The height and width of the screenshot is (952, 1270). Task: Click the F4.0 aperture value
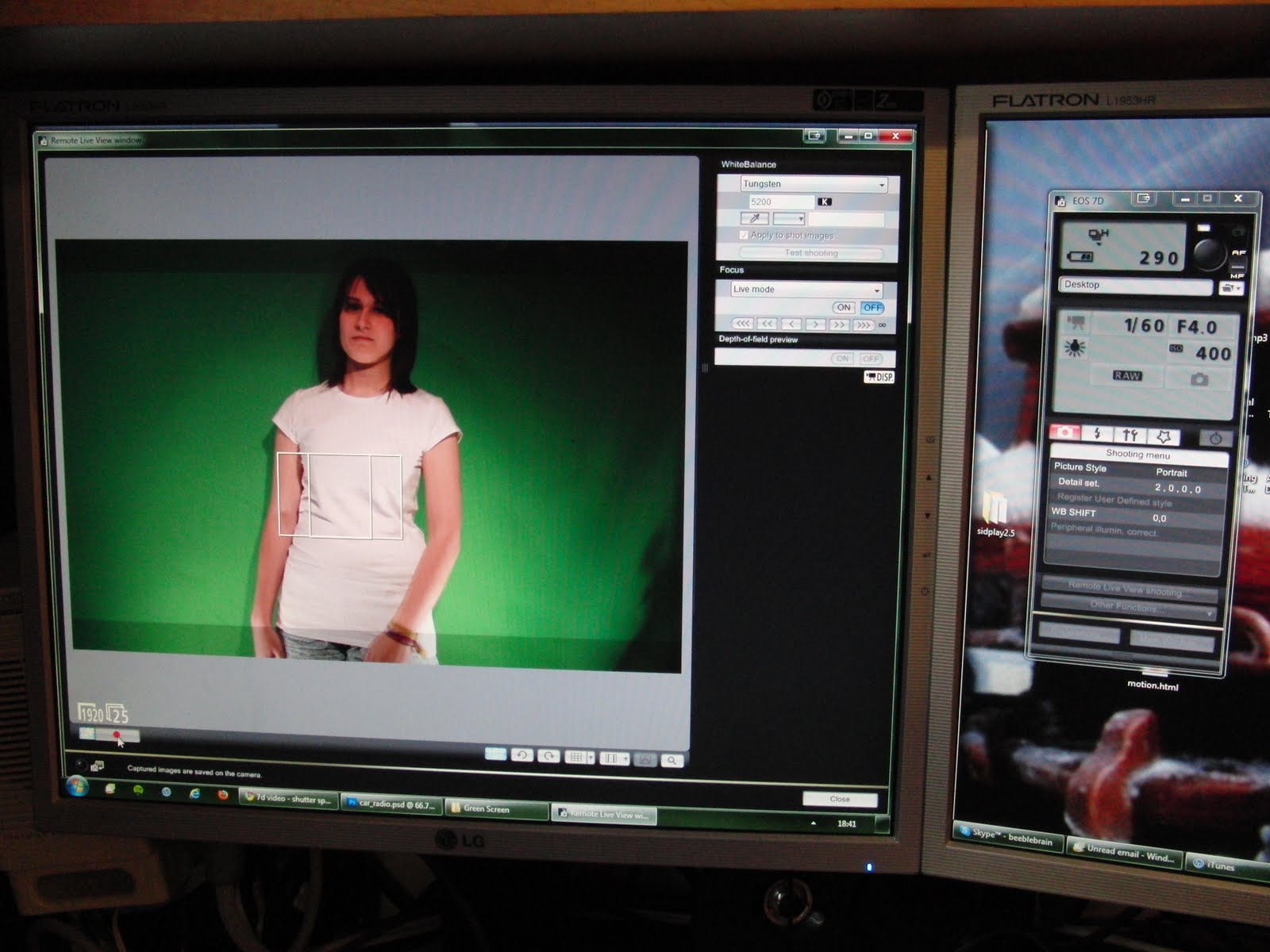(x=1197, y=327)
